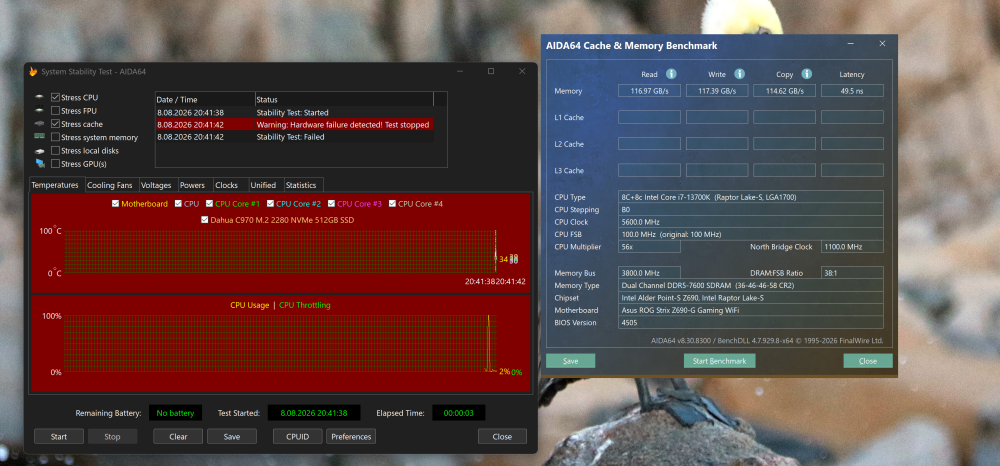This screenshot has width=1000, height=466.
Task: Click the Memory Read value 116.97 GB/s
Action: (649, 91)
